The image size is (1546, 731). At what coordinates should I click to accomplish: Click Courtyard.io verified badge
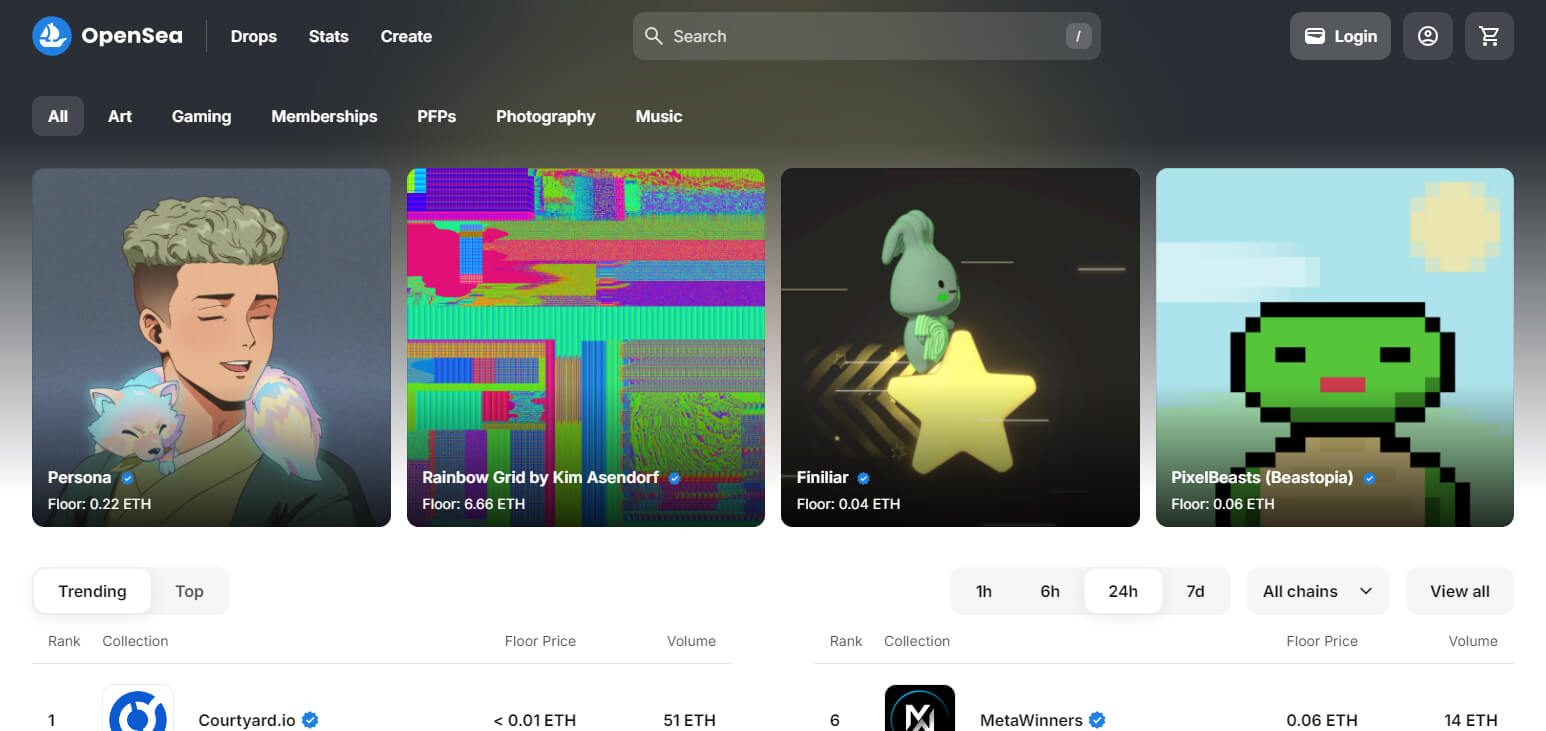(310, 720)
